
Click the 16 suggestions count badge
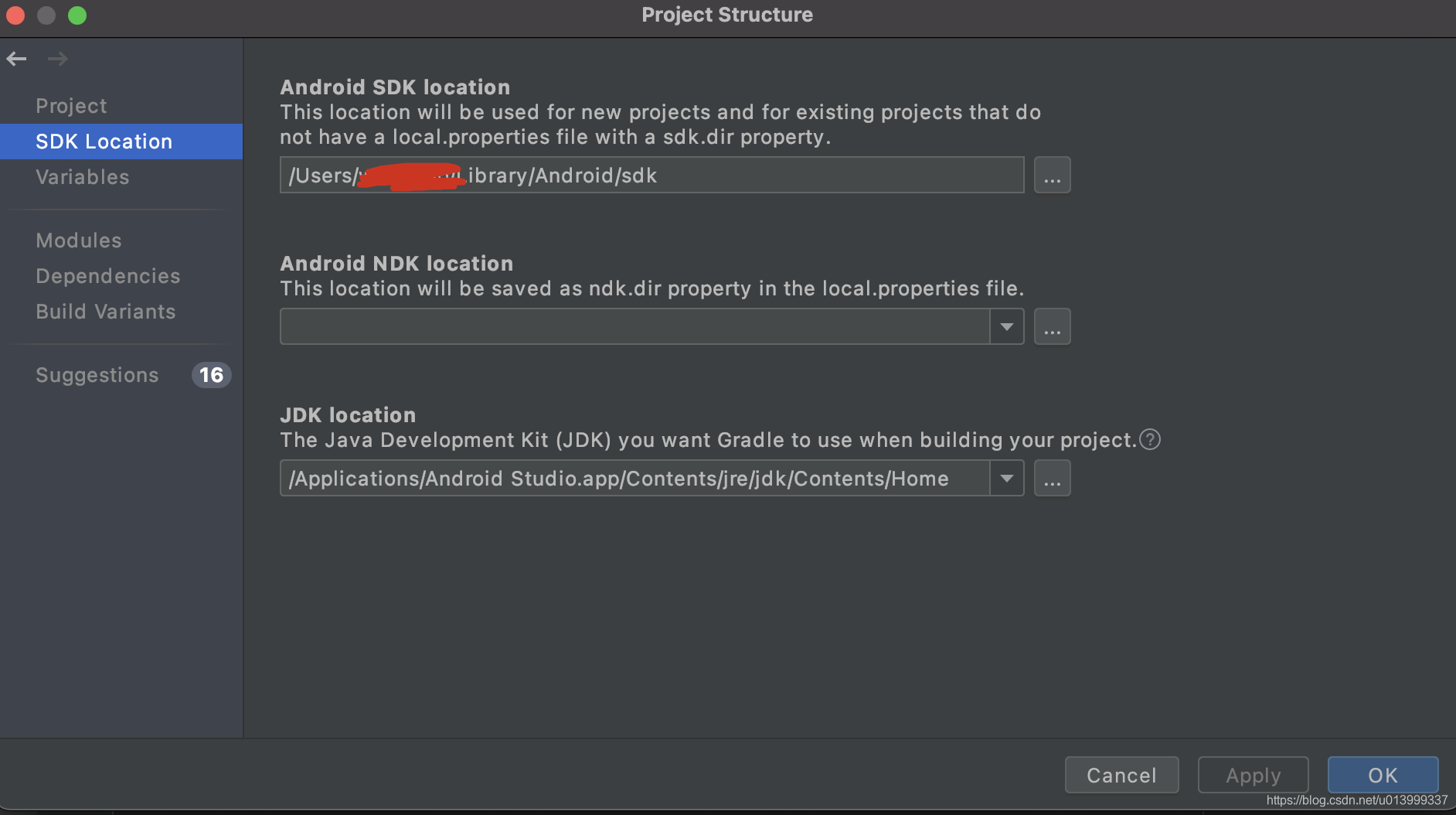coord(210,375)
